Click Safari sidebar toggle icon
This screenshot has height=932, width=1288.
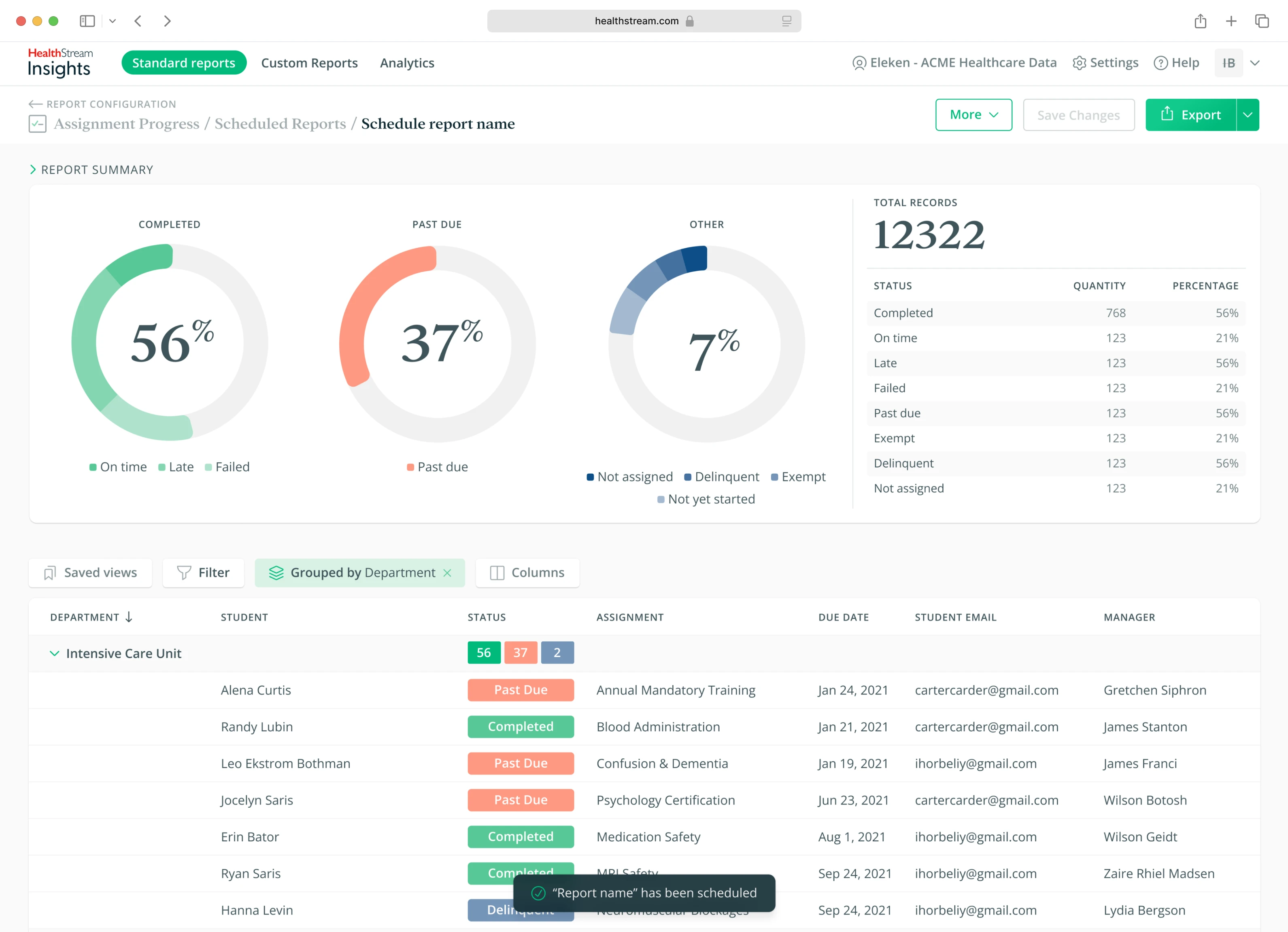click(87, 21)
